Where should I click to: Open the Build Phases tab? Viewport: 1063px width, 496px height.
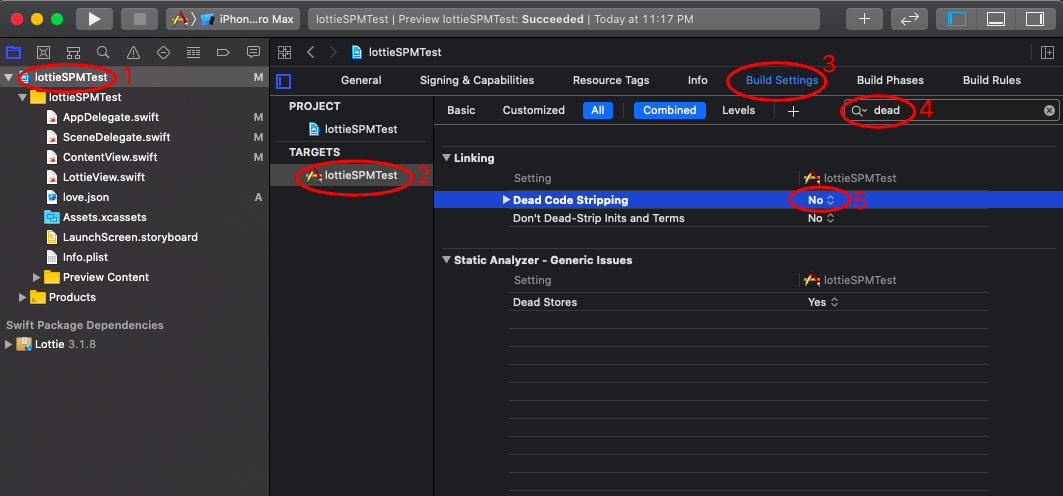coord(890,80)
